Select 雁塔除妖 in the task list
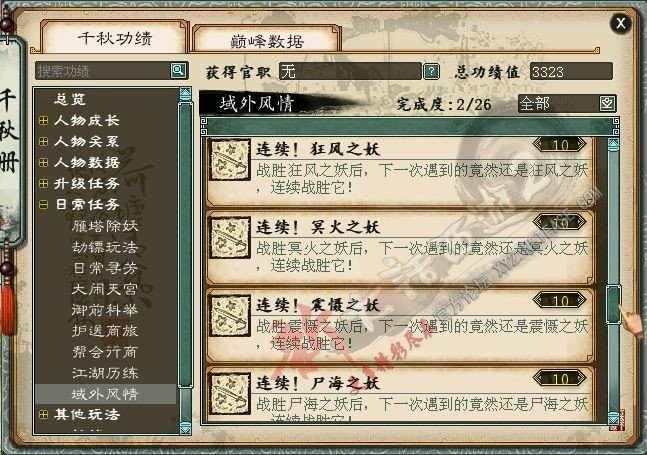Image resolution: width=647 pixels, height=455 pixels. [105, 226]
